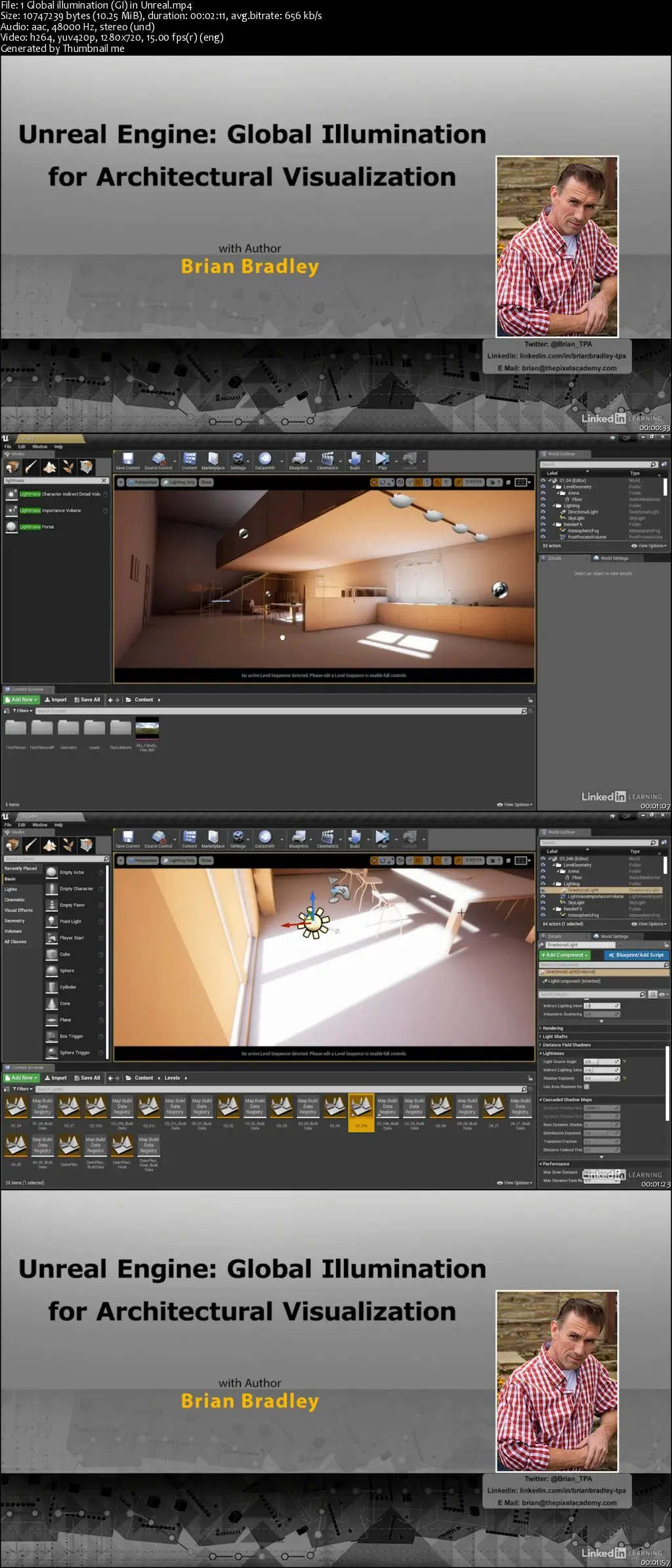The height and width of the screenshot is (1568, 672).
Task: Select Foliage mode icon in the 00:01:07 frame
Action: pos(68,467)
